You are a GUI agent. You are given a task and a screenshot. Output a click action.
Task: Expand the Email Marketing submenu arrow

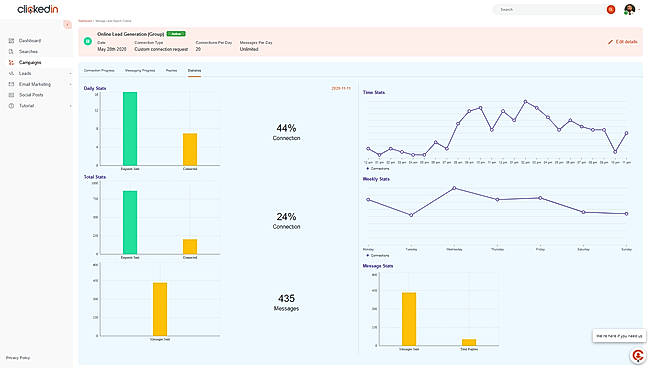[x=70, y=84]
